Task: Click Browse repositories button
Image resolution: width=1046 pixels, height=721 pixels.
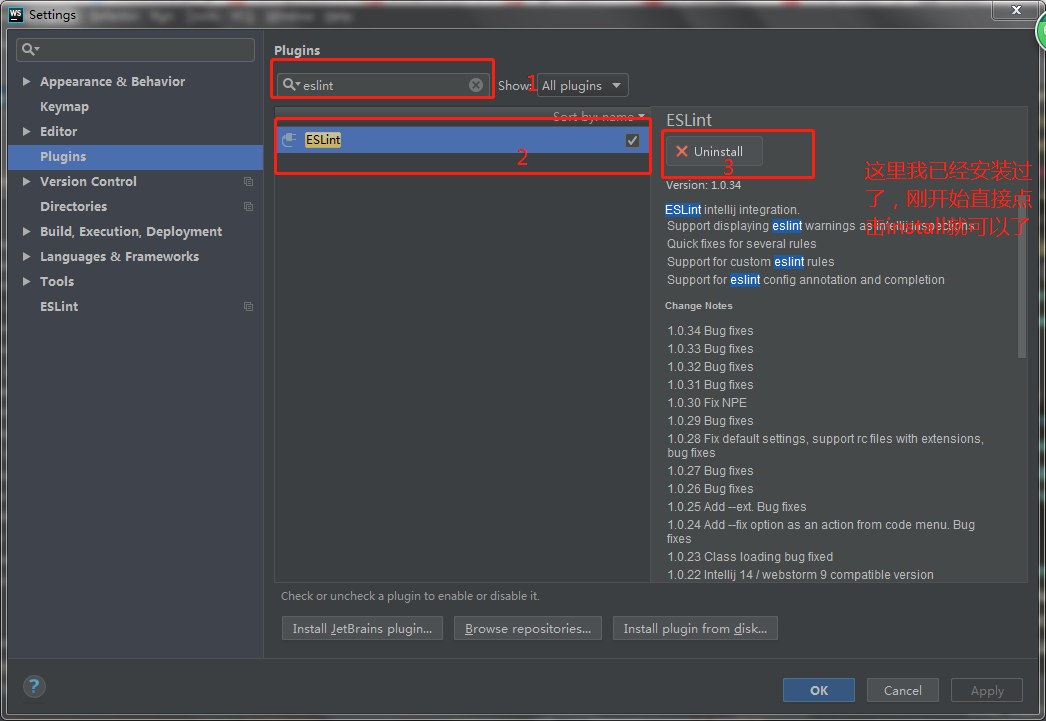Action: [x=528, y=628]
